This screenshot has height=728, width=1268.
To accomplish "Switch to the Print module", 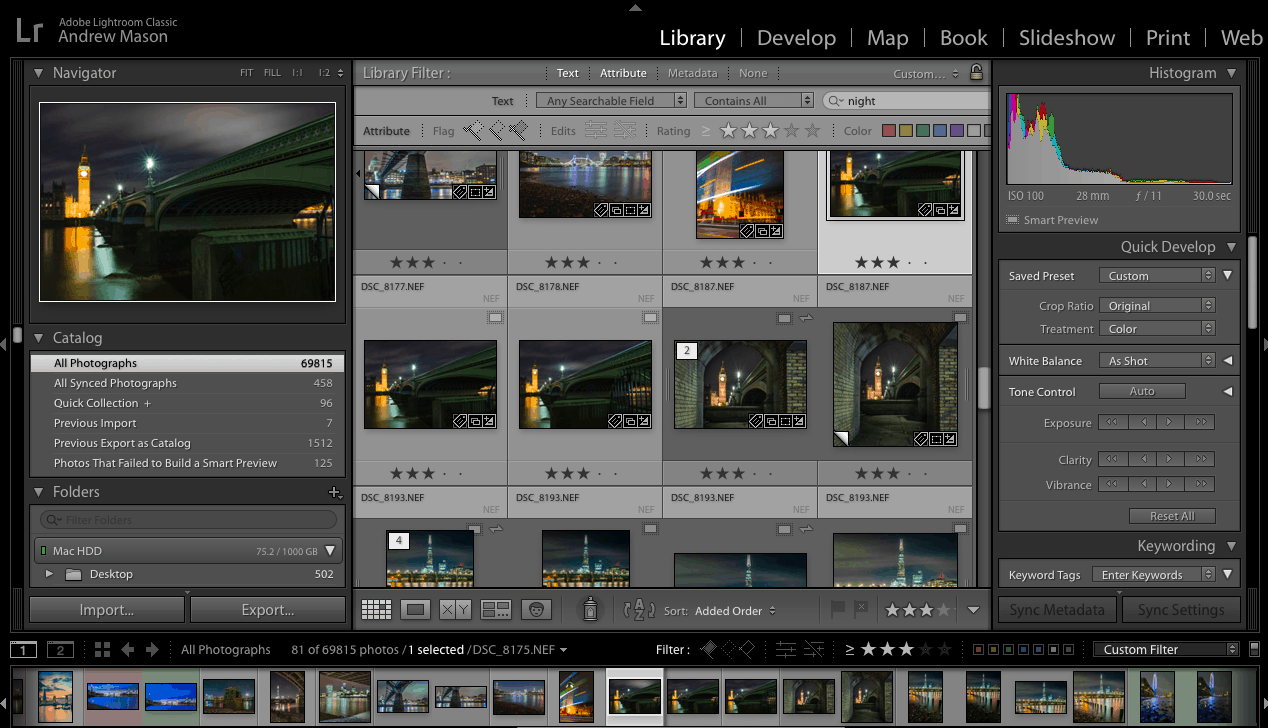I will [x=1168, y=38].
